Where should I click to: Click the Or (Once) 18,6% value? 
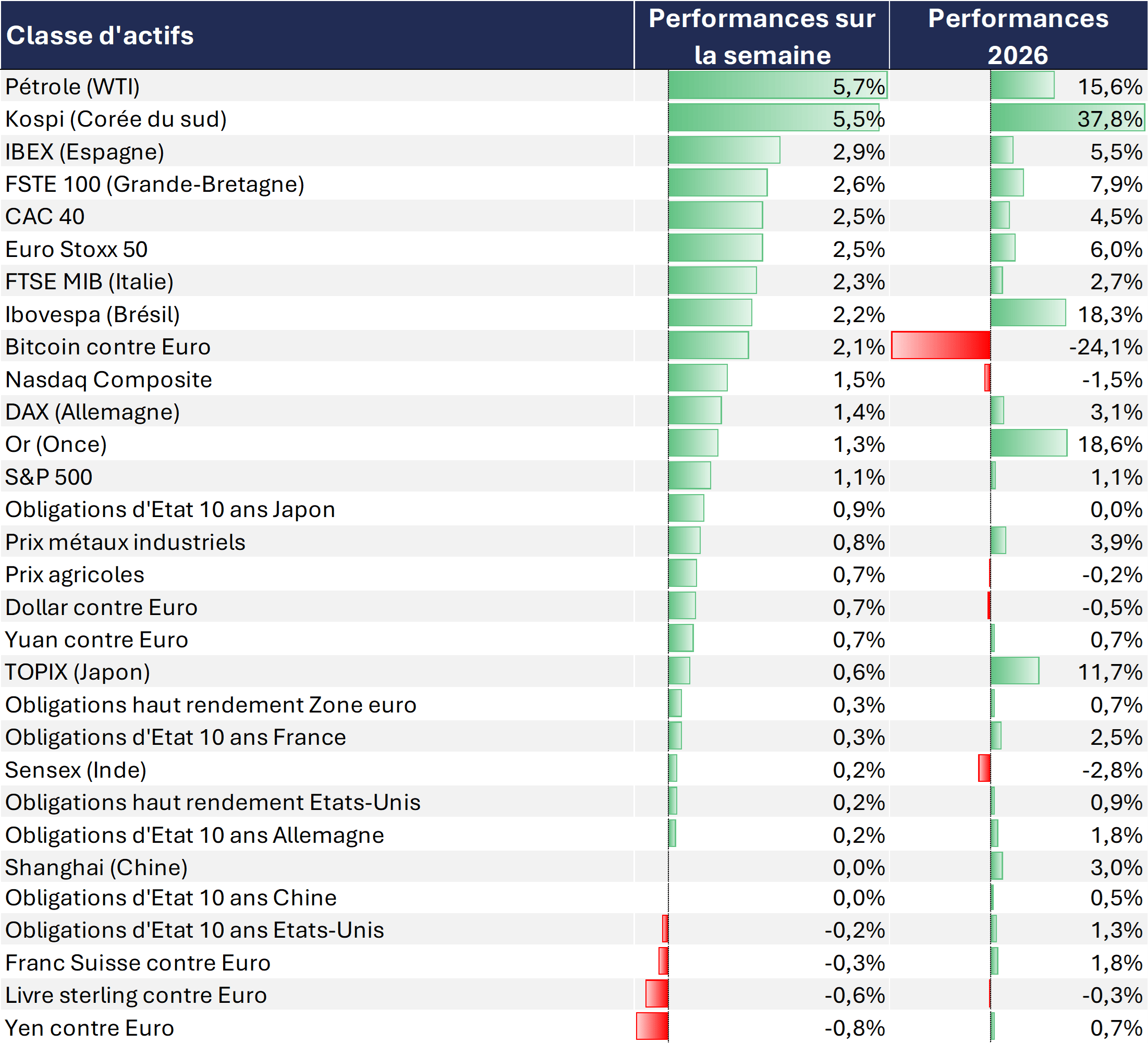[1109, 444]
